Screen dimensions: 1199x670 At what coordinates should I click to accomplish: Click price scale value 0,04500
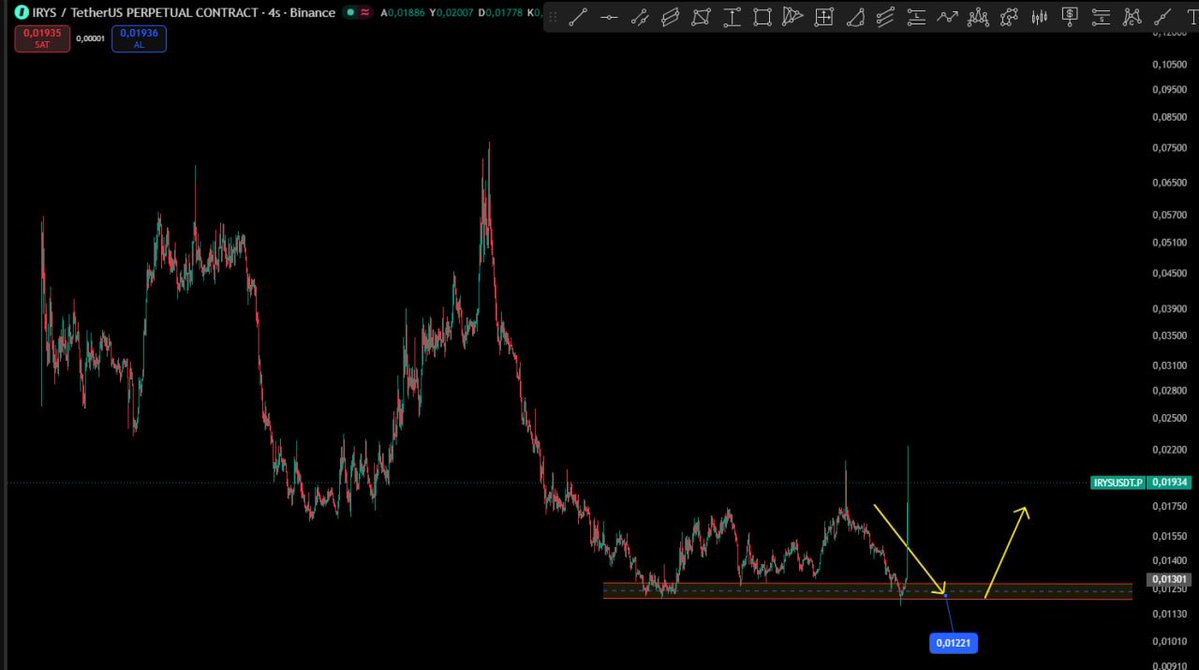click(x=1169, y=273)
